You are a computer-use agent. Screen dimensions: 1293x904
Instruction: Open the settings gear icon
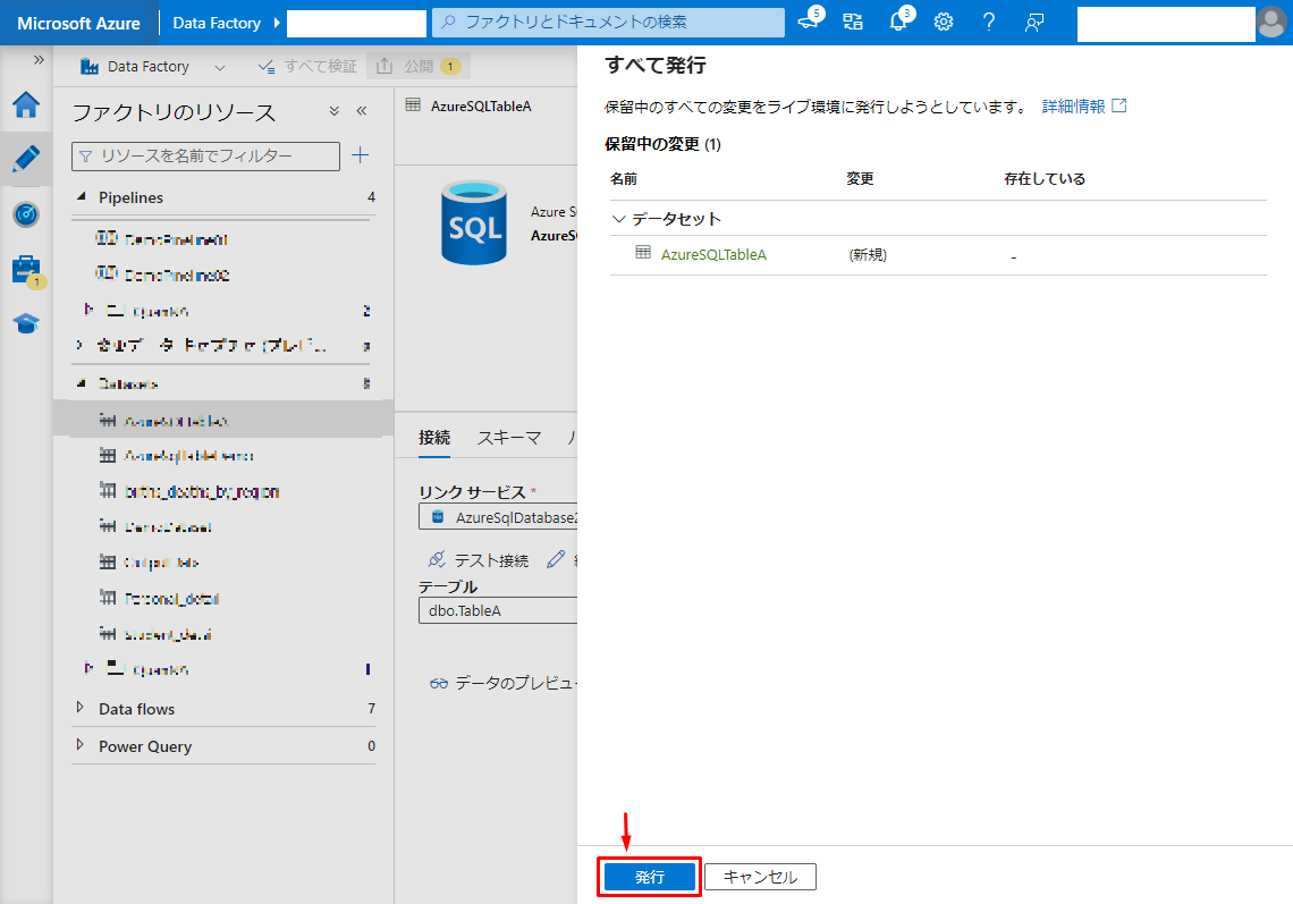click(x=943, y=22)
